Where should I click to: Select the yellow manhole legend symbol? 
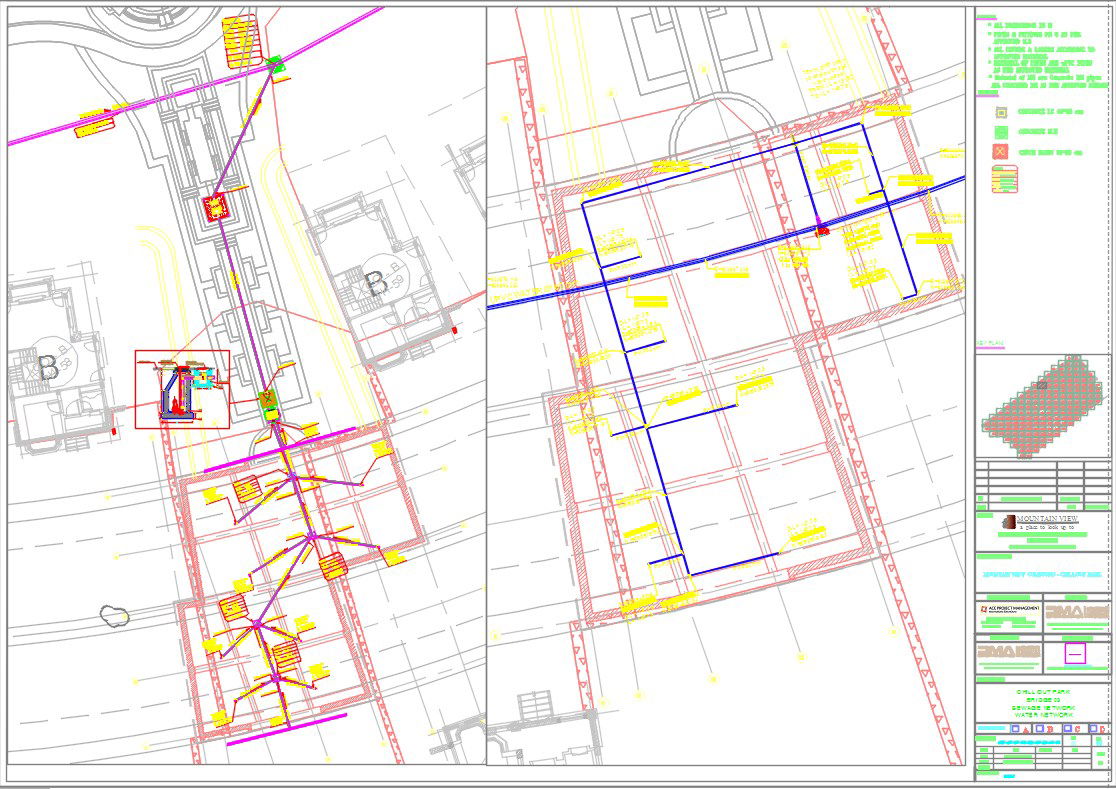click(1000, 112)
